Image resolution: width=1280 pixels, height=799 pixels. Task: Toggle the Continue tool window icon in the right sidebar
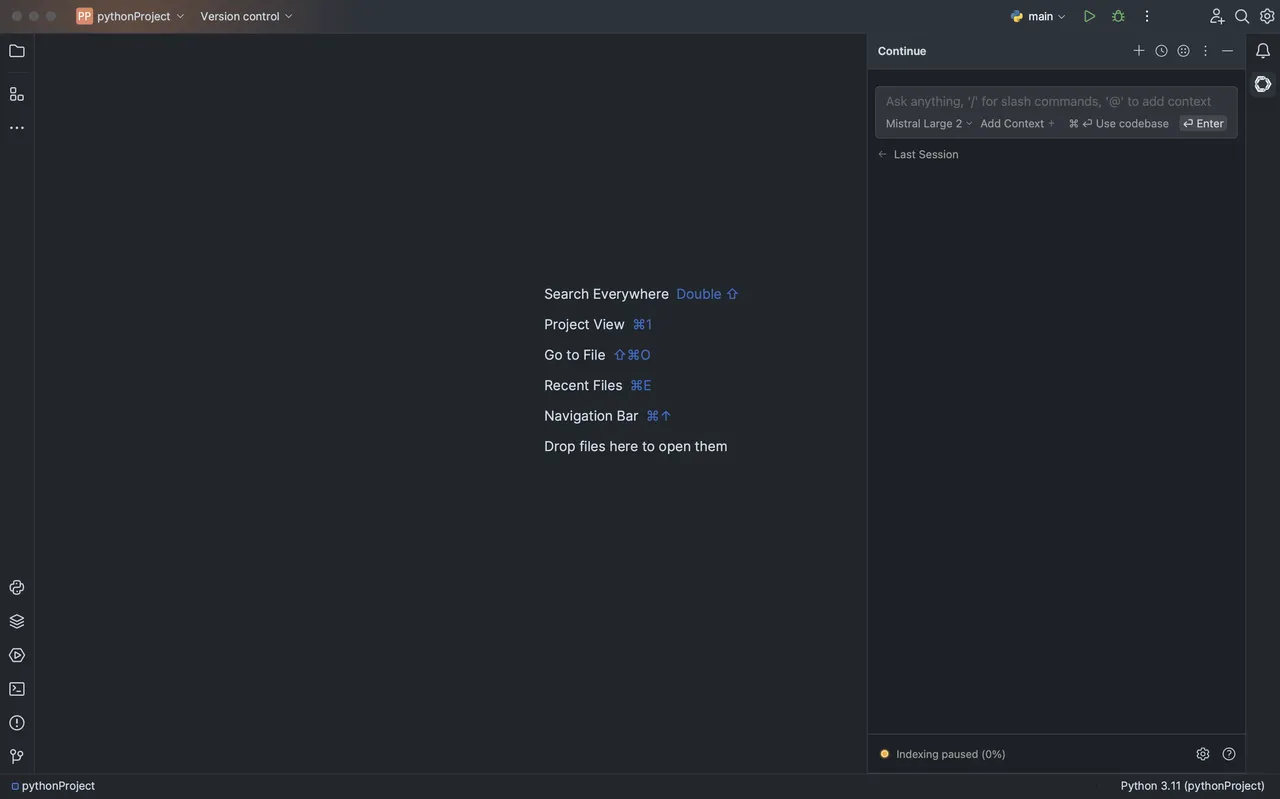tap(1263, 84)
